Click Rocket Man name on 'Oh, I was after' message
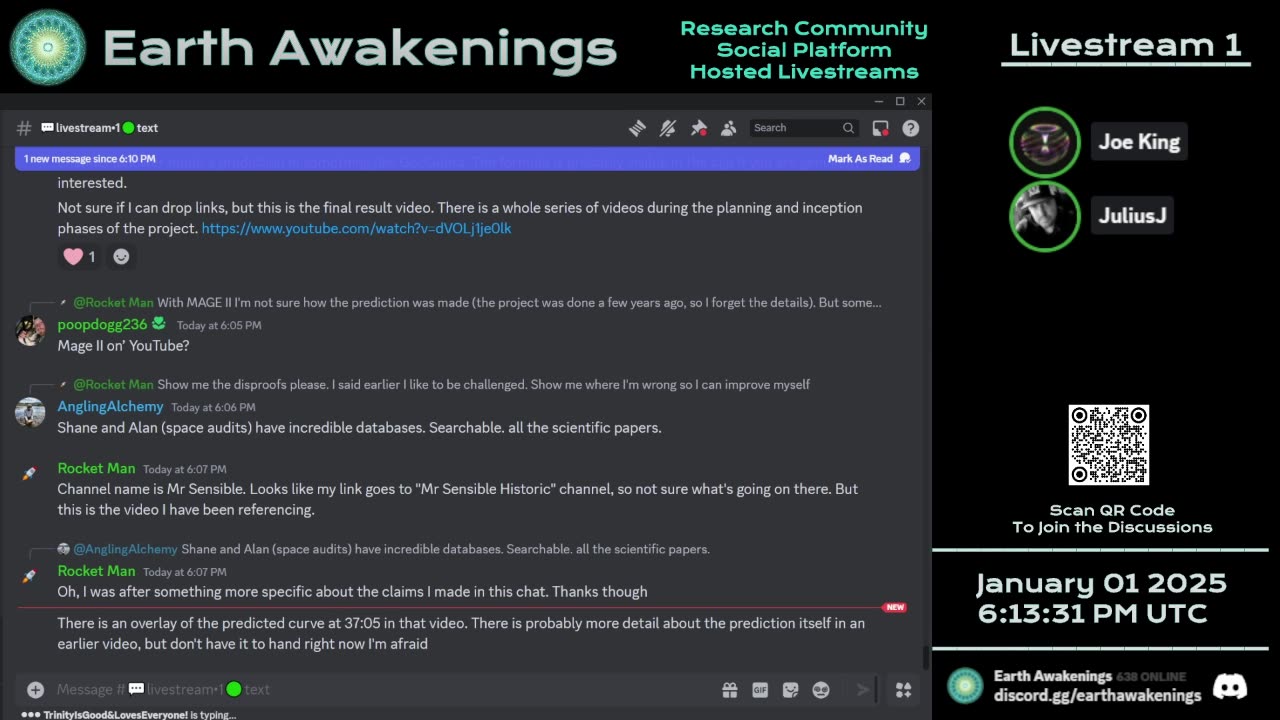 tap(96, 571)
